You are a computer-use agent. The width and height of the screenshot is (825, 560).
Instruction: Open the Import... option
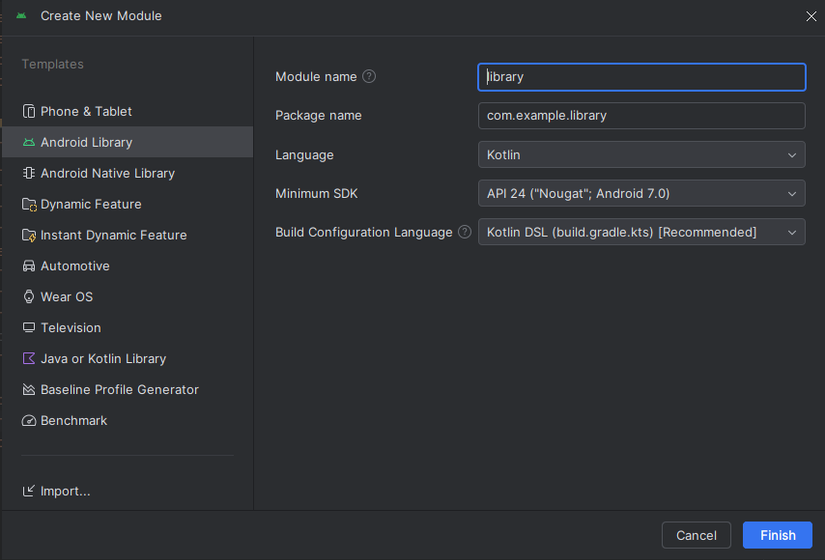(56, 491)
